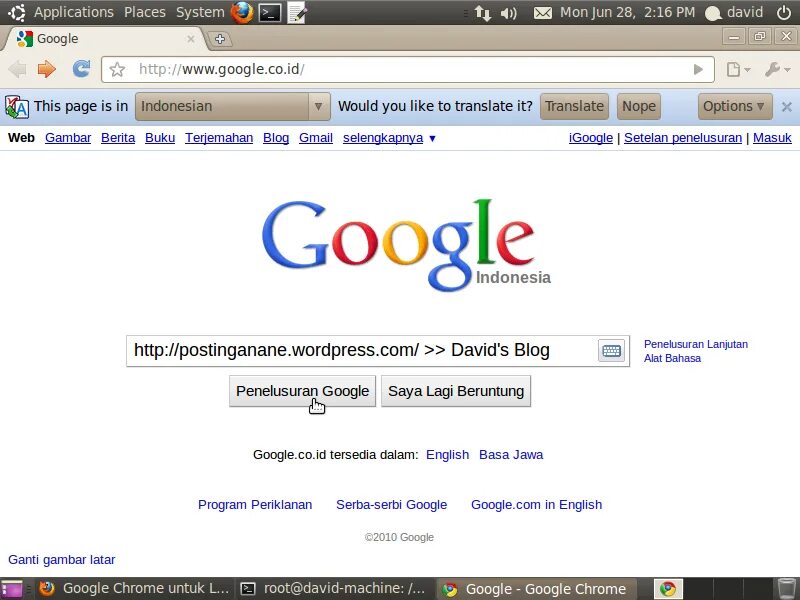800x600 pixels.
Task: Click the Penelusuran Google button
Action: [x=302, y=391]
